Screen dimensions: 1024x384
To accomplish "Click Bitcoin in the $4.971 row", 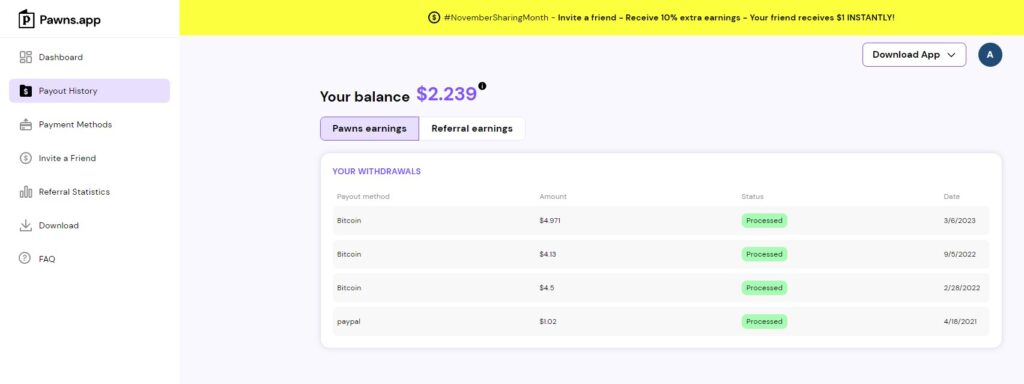I will point(349,221).
